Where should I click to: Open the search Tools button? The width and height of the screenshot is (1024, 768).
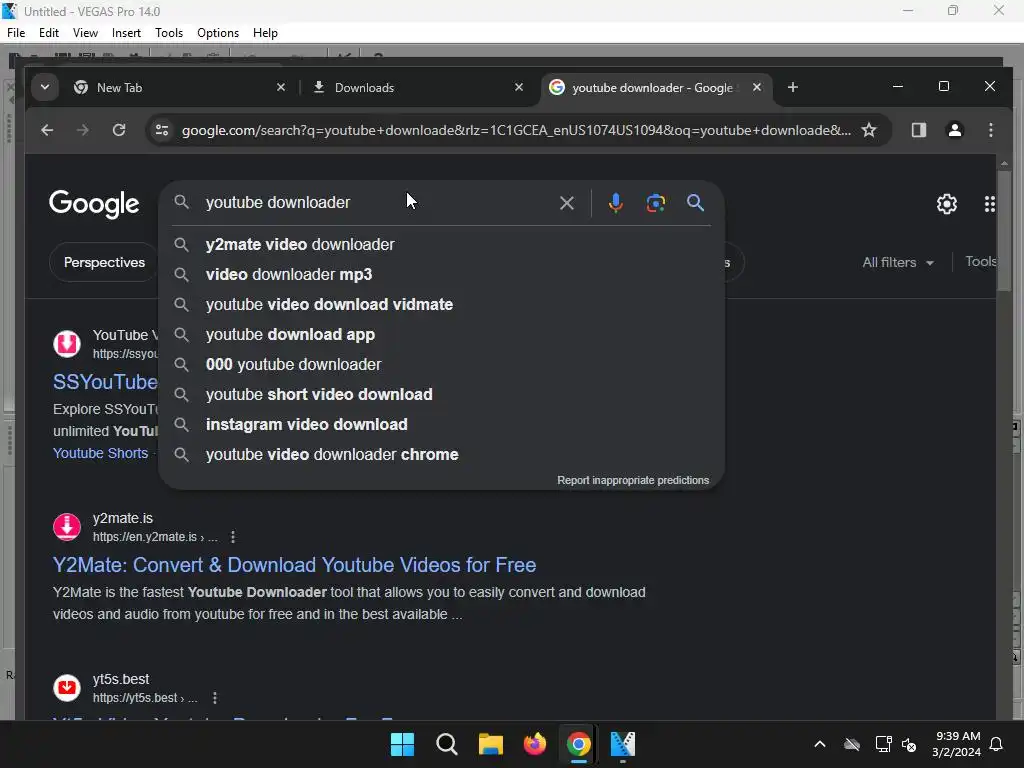tap(981, 262)
